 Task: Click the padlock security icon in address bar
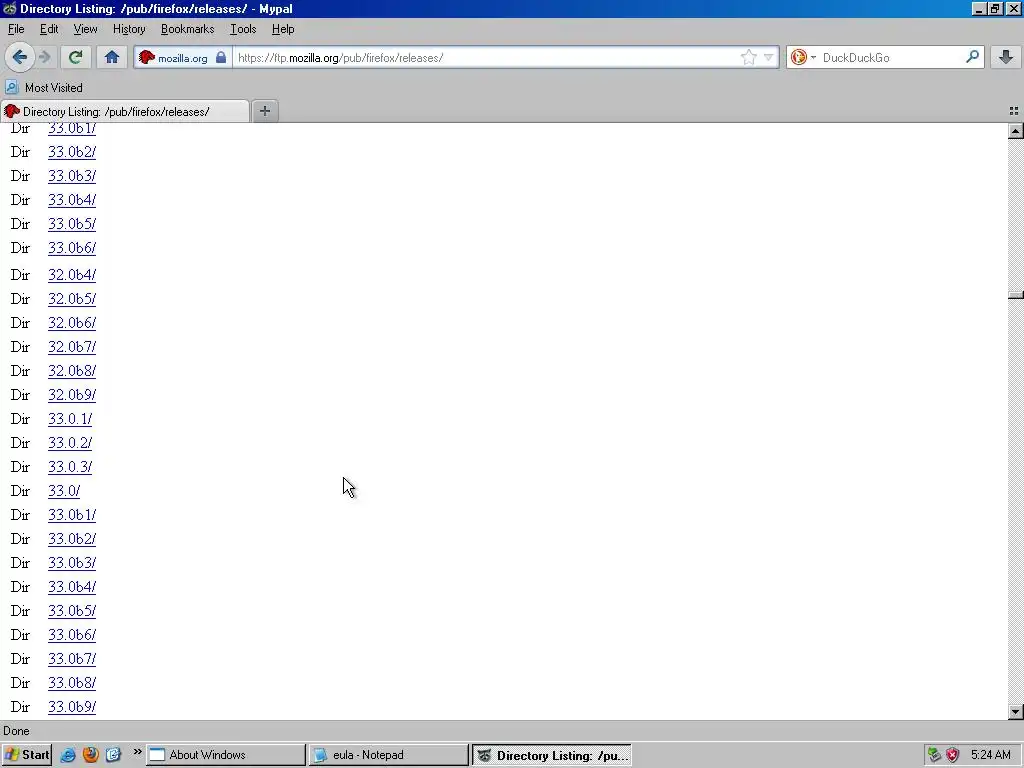pyautogui.click(x=221, y=57)
